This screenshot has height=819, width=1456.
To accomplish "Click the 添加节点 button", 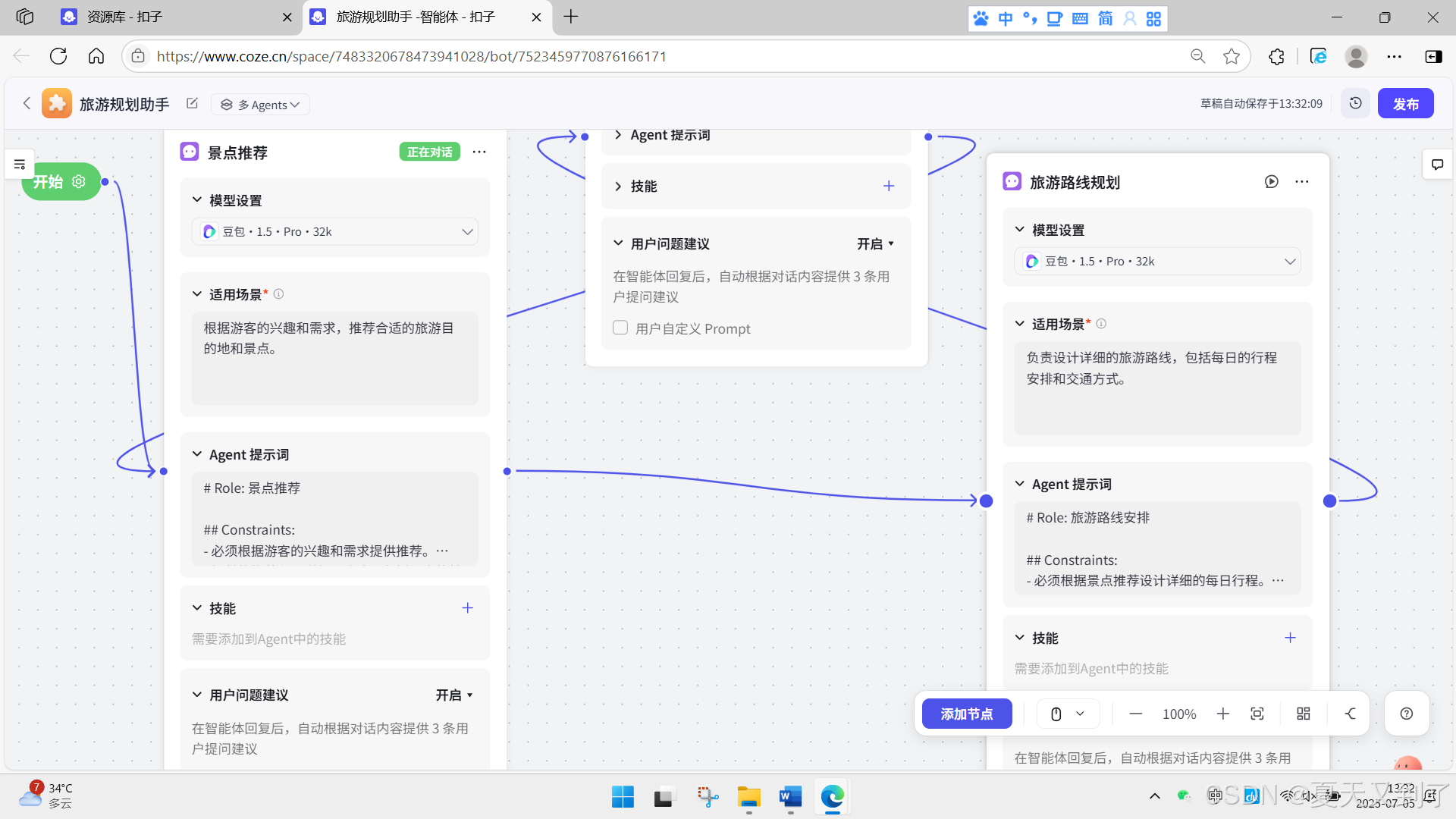I will click(967, 714).
